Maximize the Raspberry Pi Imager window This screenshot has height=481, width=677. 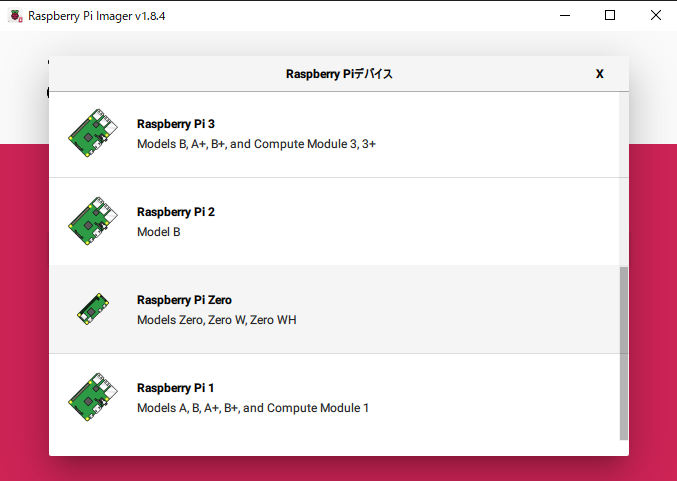click(x=610, y=16)
